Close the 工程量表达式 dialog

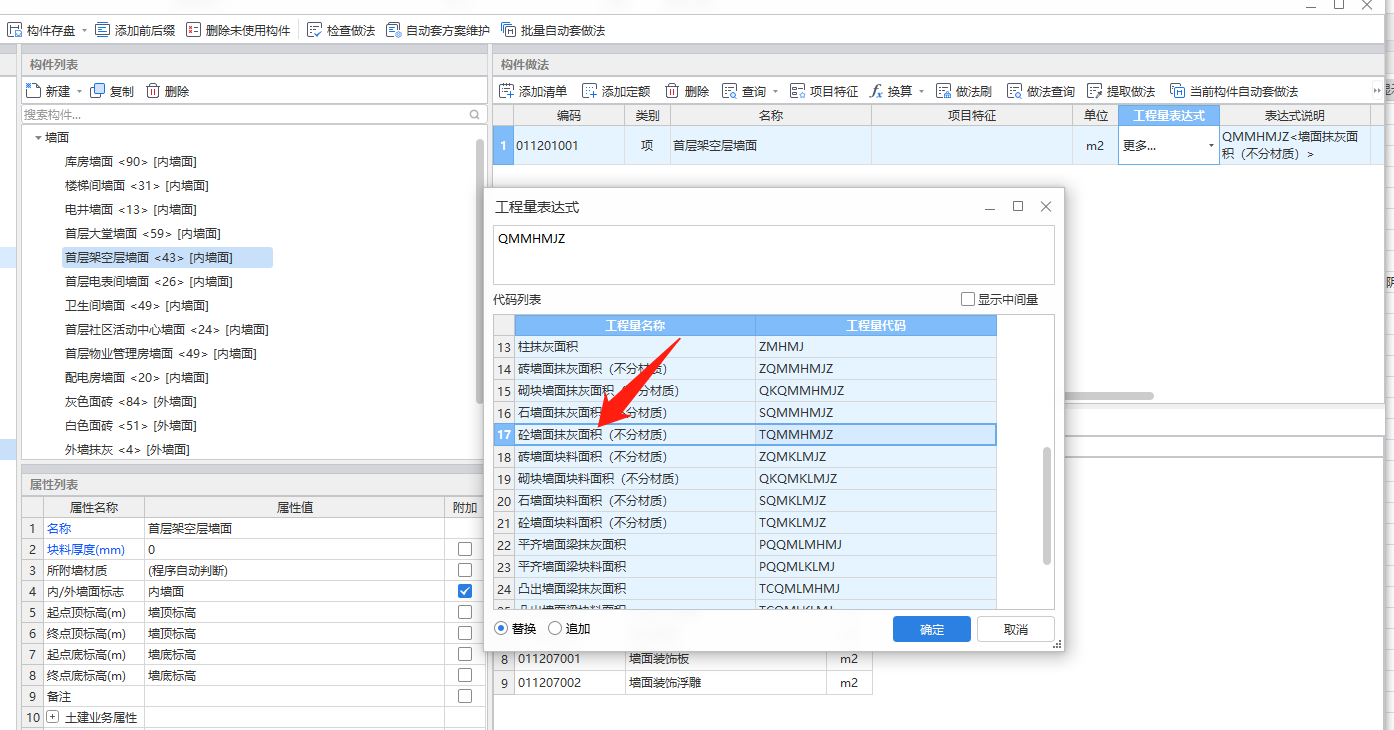[1046, 206]
